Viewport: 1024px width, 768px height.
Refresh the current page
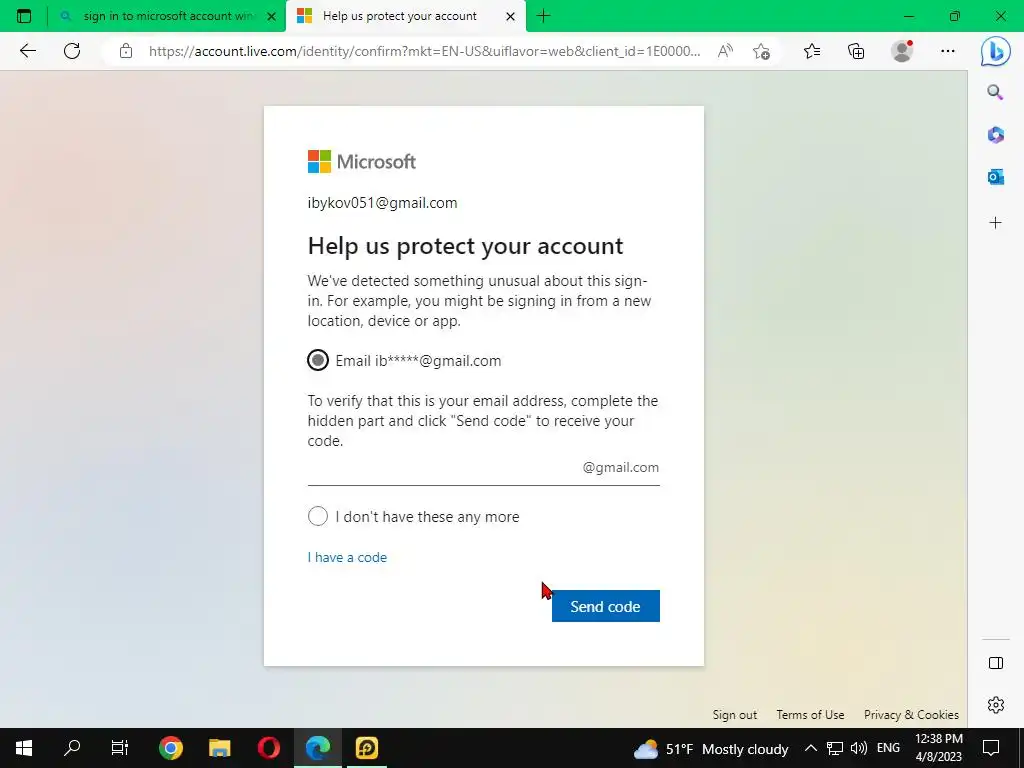[72, 51]
